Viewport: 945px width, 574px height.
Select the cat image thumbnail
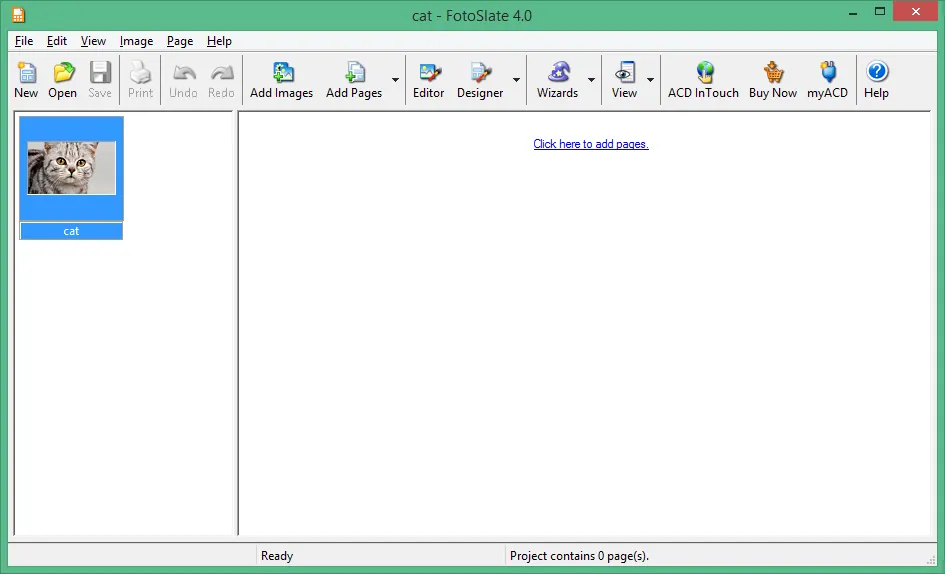tap(71, 168)
